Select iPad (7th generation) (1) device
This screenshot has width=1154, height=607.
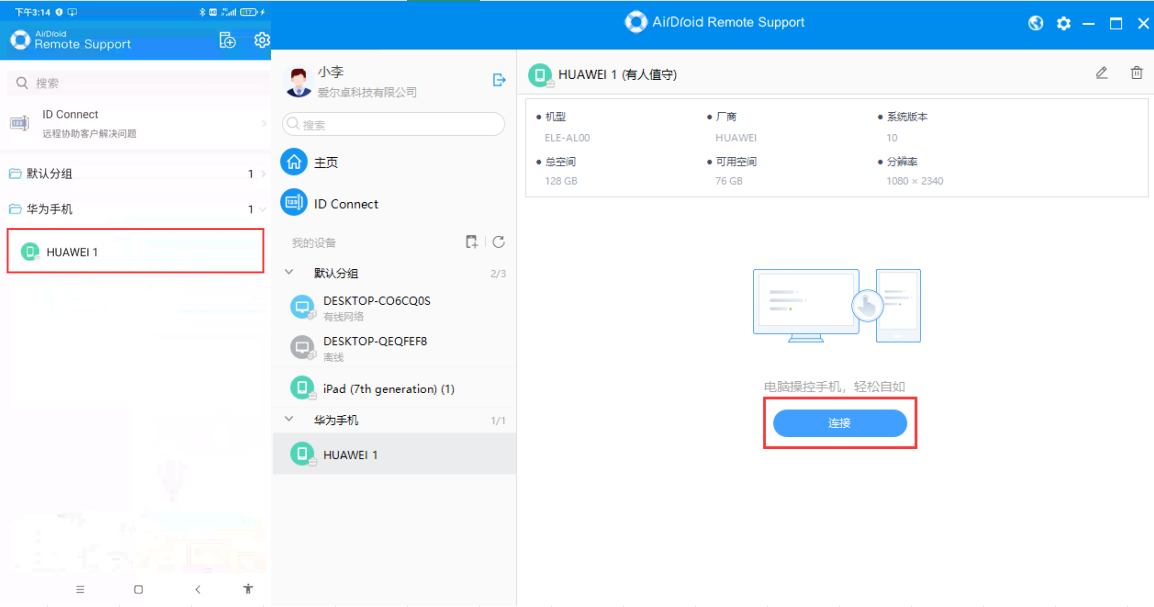pyautogui.click(x=394, y=388)
